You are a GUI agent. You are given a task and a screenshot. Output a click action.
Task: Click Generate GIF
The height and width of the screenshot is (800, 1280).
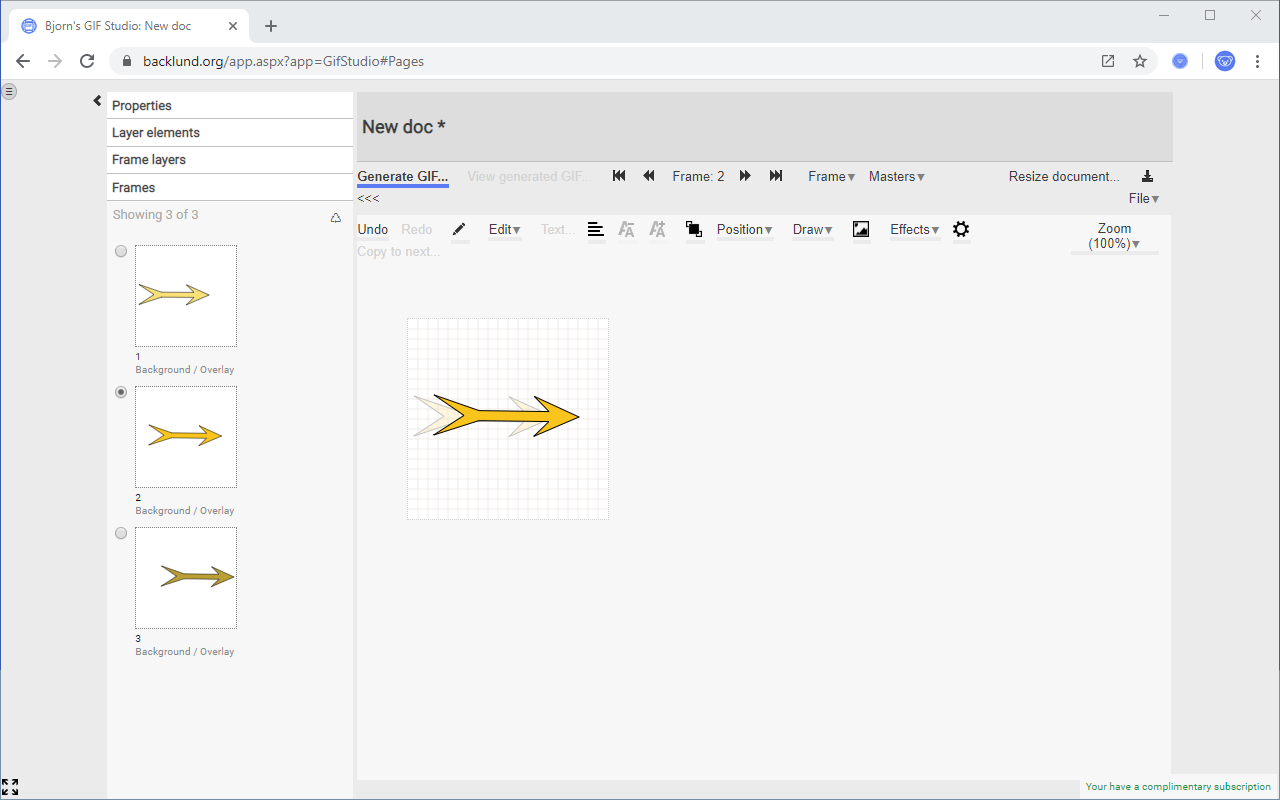(402, 176)
